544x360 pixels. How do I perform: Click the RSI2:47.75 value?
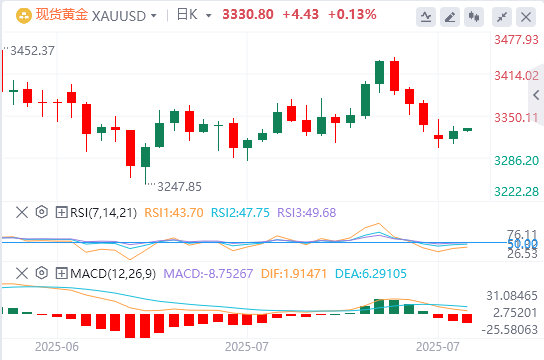coord(240,213)
